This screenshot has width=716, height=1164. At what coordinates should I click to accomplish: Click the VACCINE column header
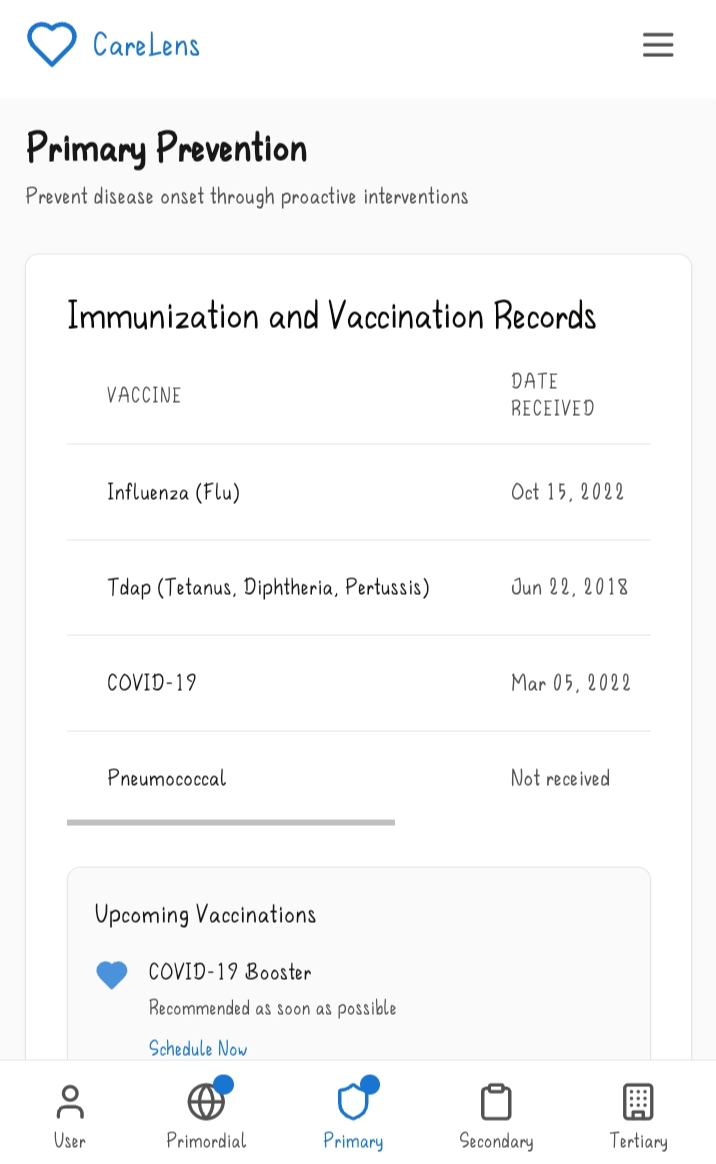[144, 395]
